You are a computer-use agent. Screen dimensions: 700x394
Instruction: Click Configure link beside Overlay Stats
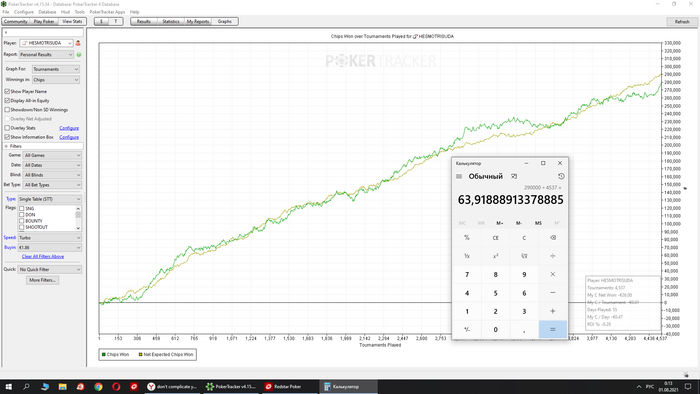pyautogui.click(x=69, y=128)
